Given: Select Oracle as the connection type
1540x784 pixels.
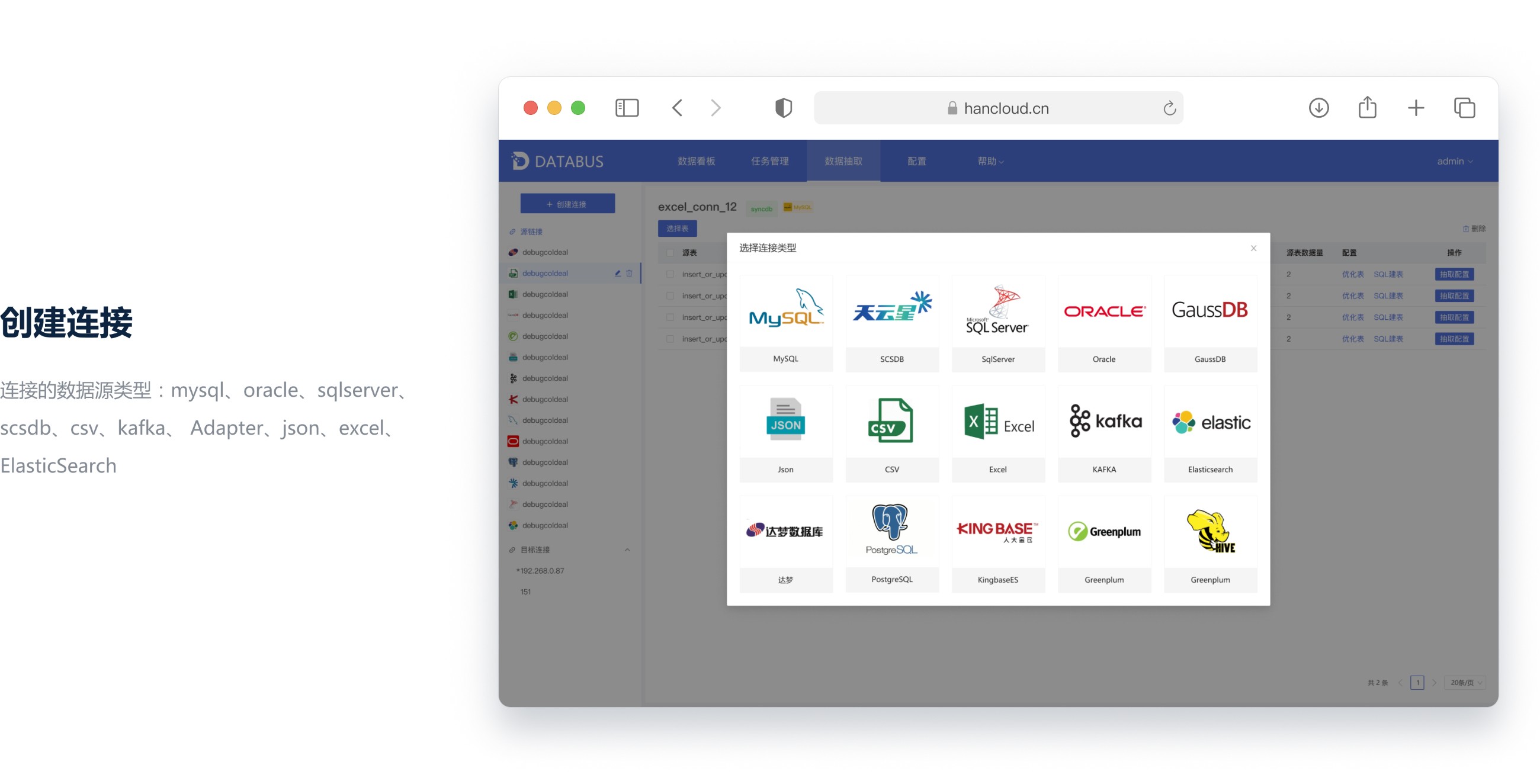Looking at the screenshot, I should coord(1103,323).
